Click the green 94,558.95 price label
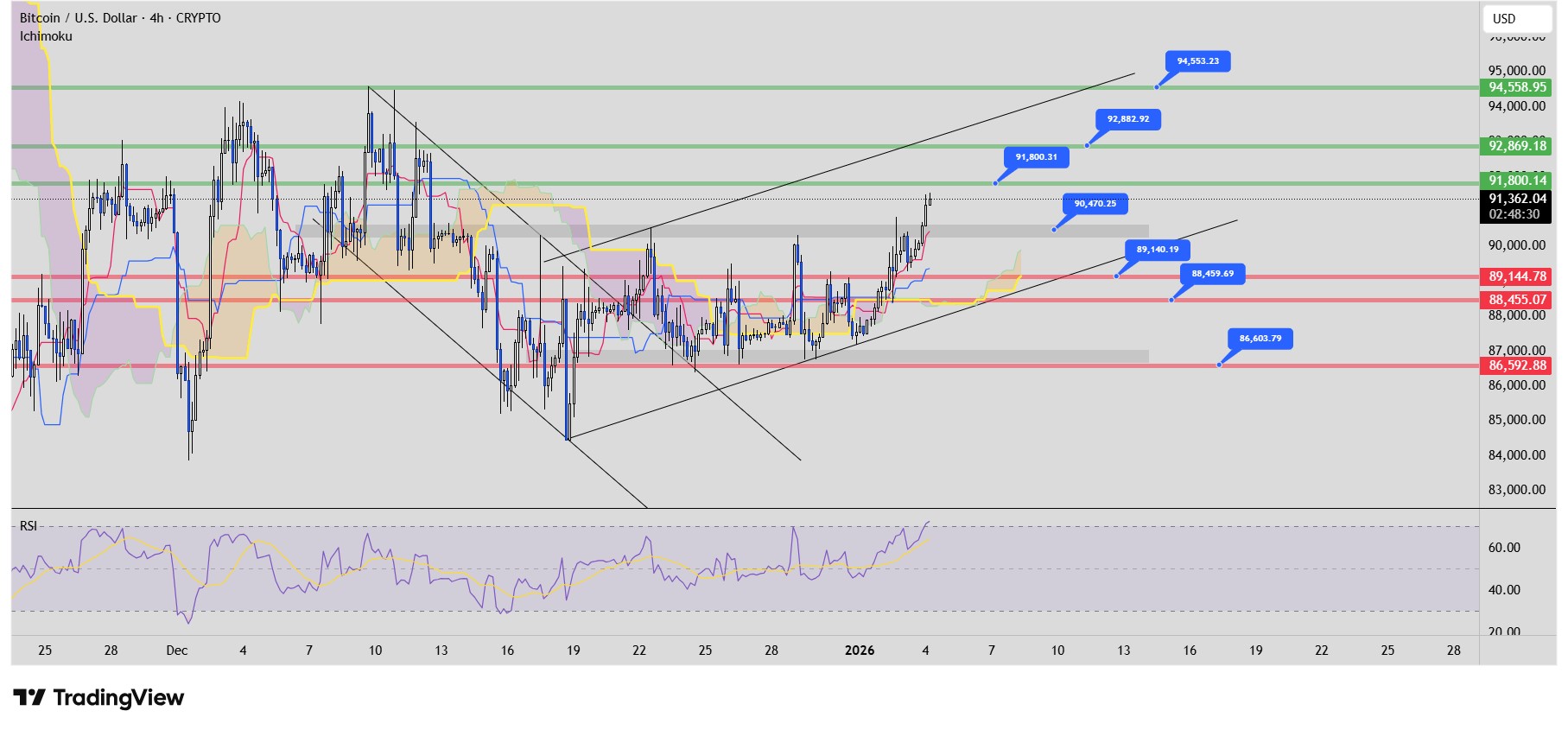1568x730 pixels. click(x=1517, y=87)
